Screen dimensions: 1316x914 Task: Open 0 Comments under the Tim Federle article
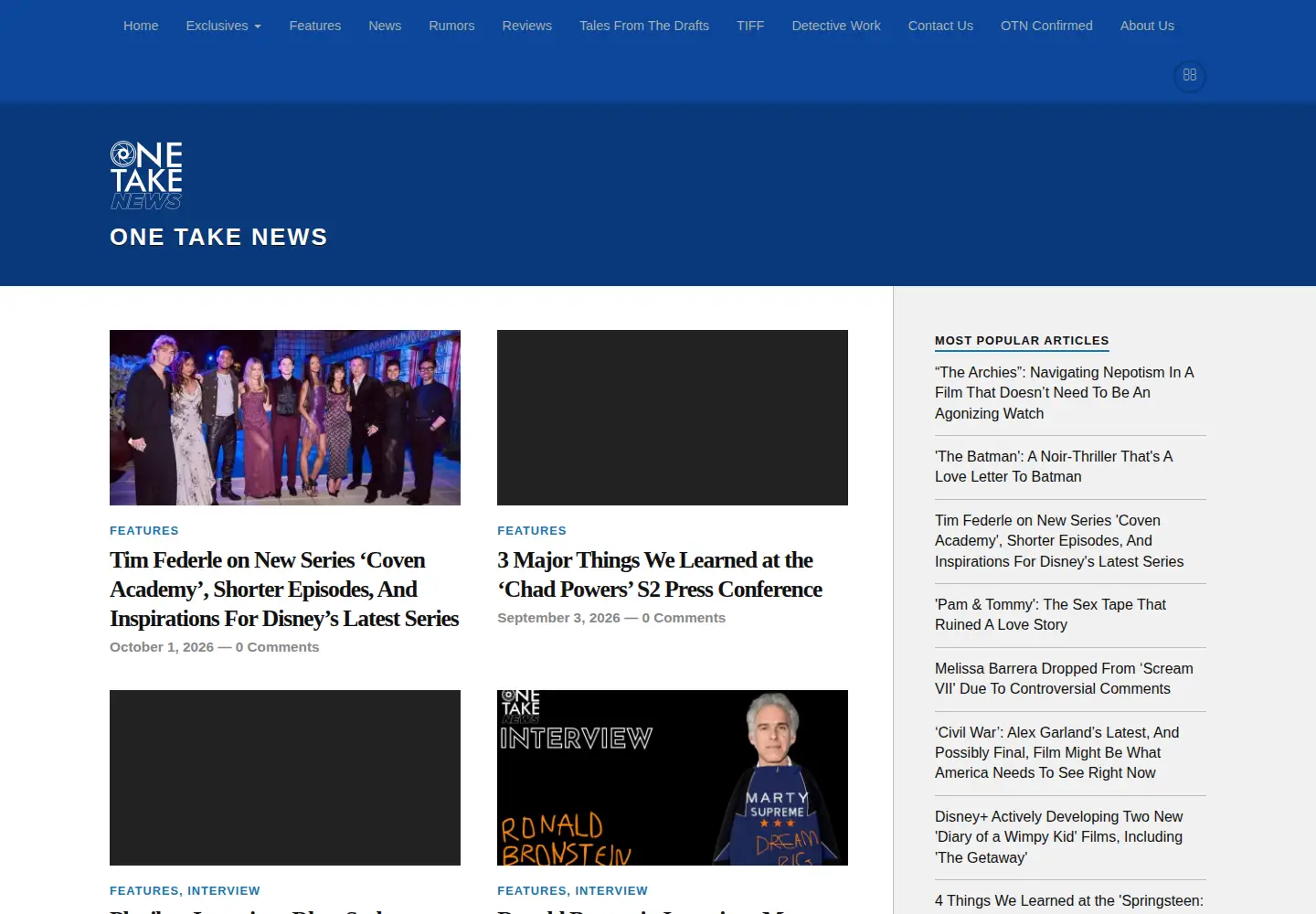tap(278, 647)
